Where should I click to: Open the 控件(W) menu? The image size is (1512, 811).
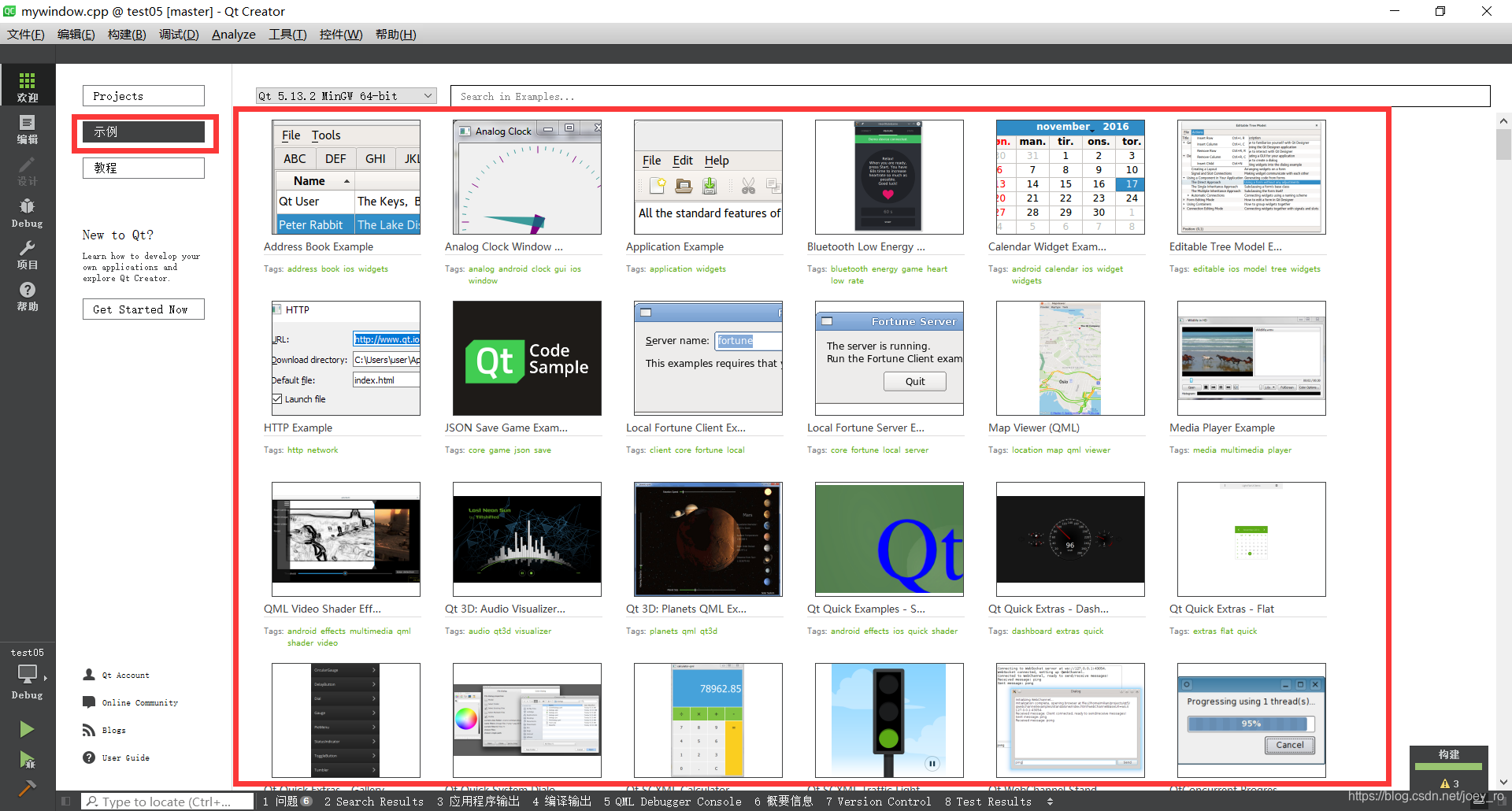pyautogui.click(x=341, y=35)
